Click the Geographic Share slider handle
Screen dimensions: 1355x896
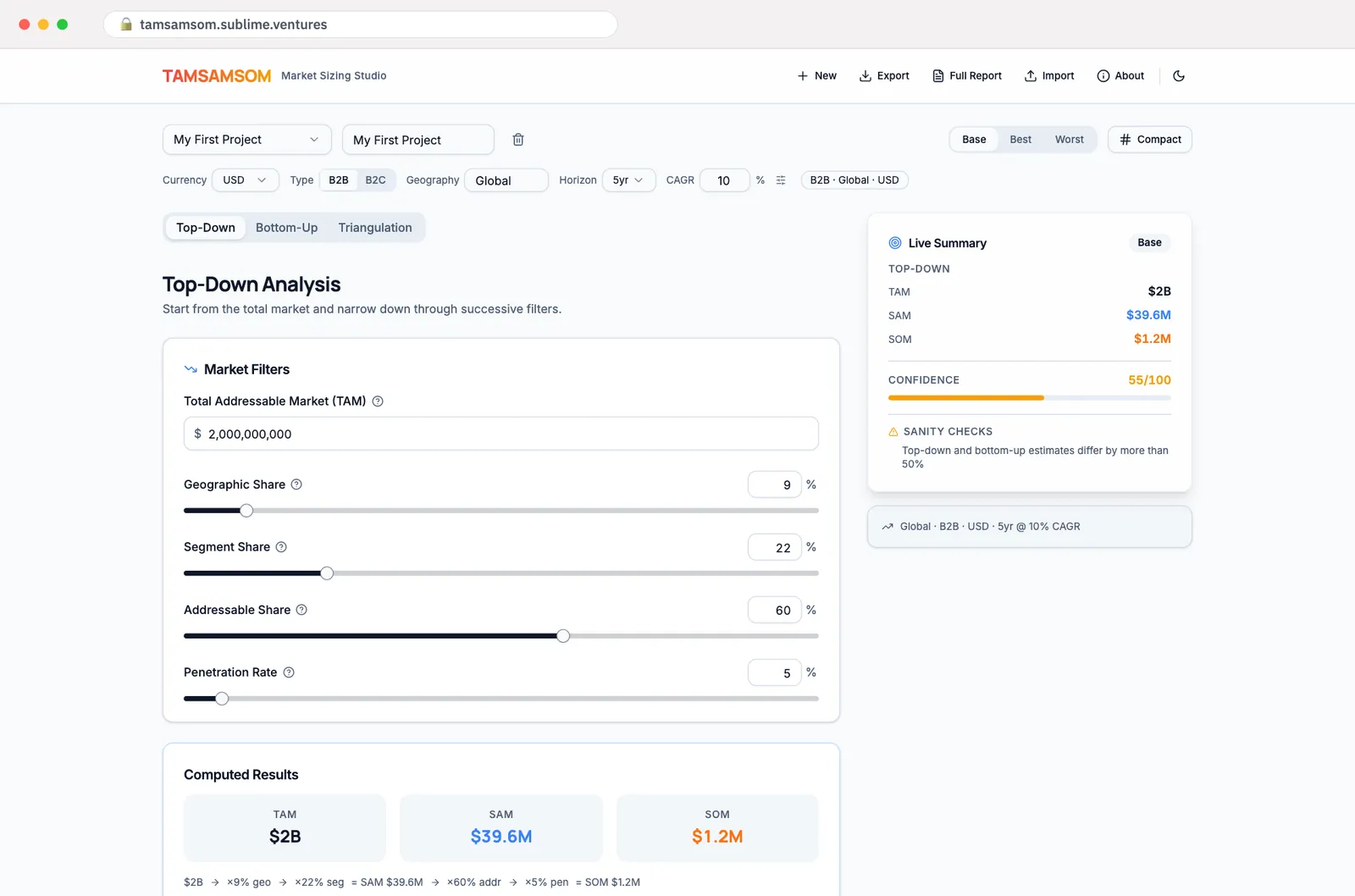click(x=246, y=511)
